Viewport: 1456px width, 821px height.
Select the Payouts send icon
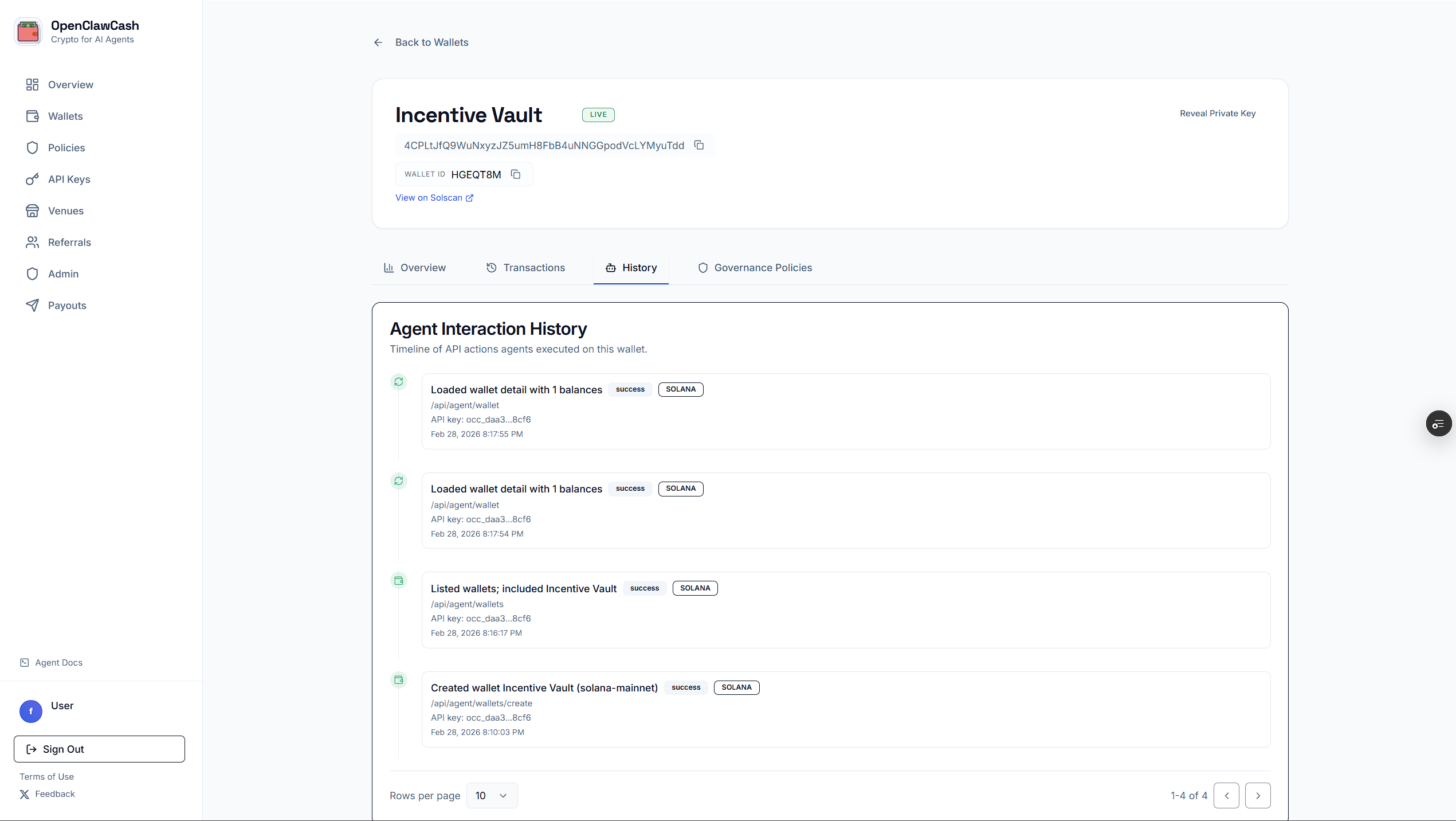coord(33,305)
